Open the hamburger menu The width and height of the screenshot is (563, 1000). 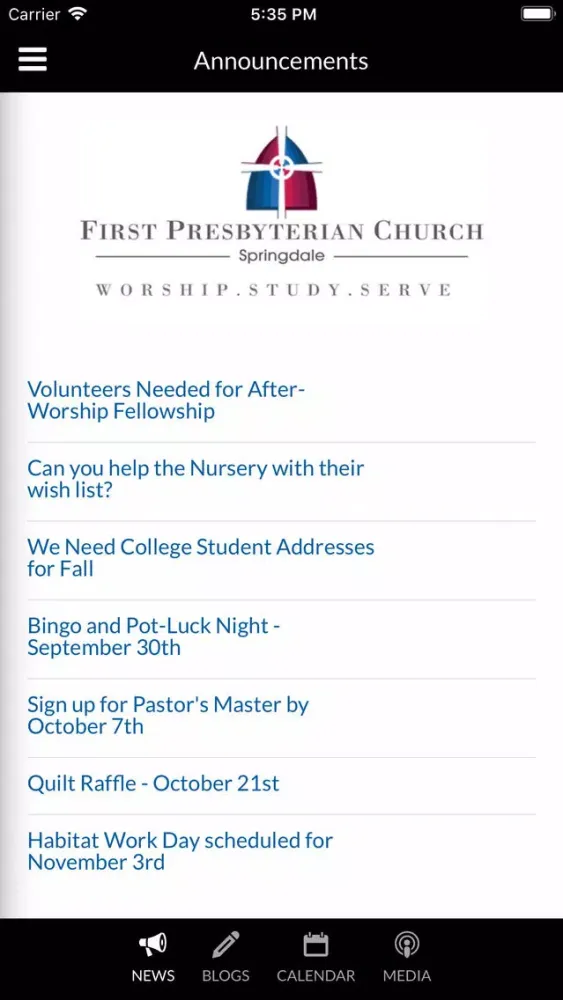[x=33, y=60]
